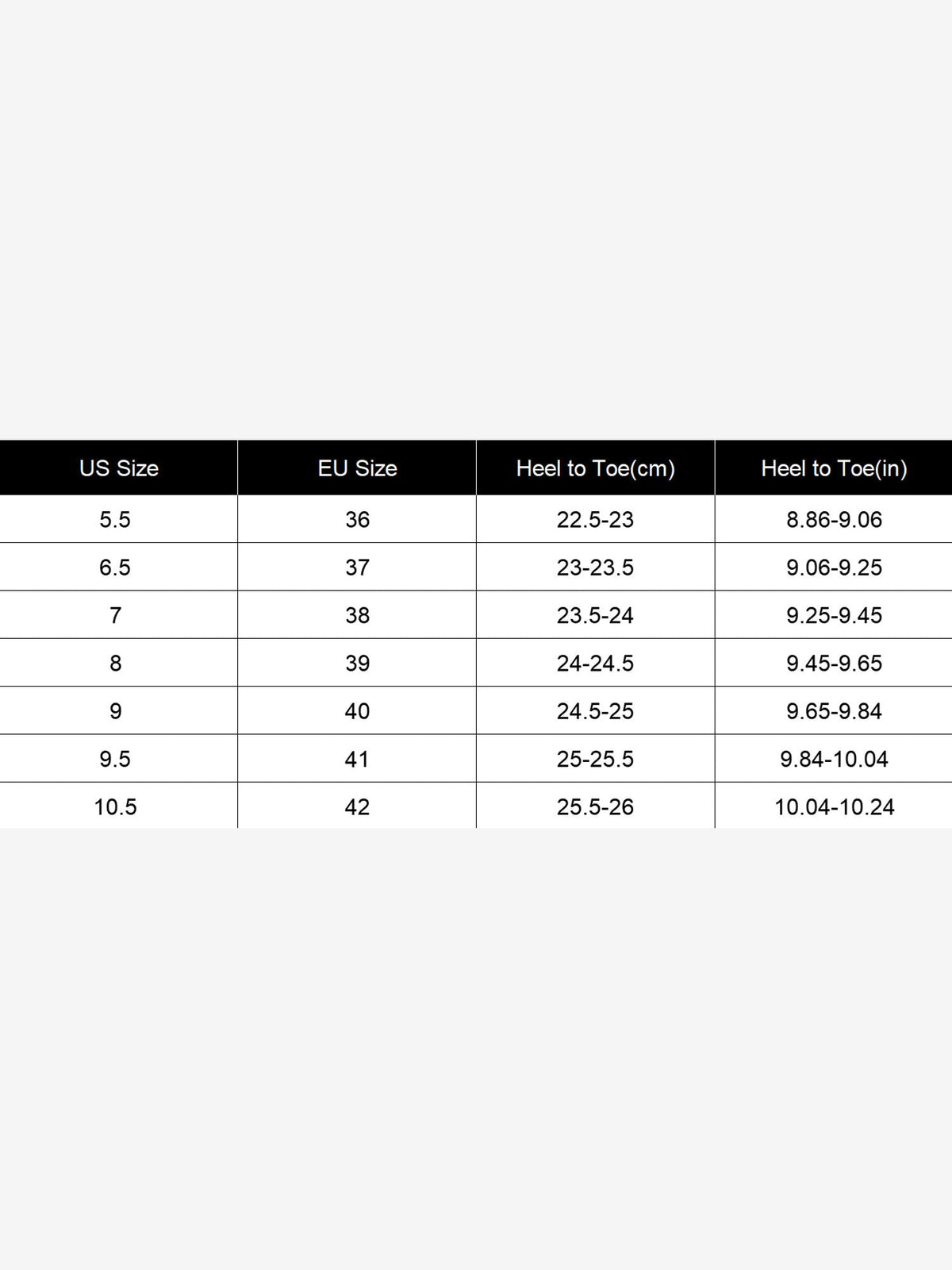Select the 24-24.5 cm cell
This screenshot has height=1270, width=952.
click(596, 663)
